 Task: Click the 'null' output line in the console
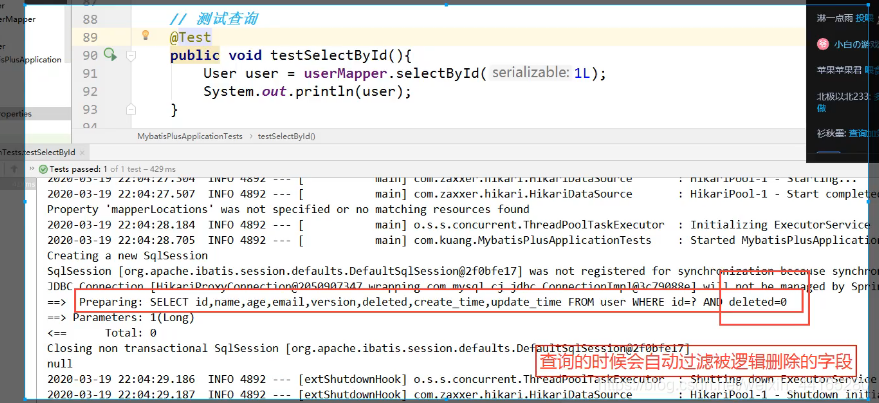point(61,363)
